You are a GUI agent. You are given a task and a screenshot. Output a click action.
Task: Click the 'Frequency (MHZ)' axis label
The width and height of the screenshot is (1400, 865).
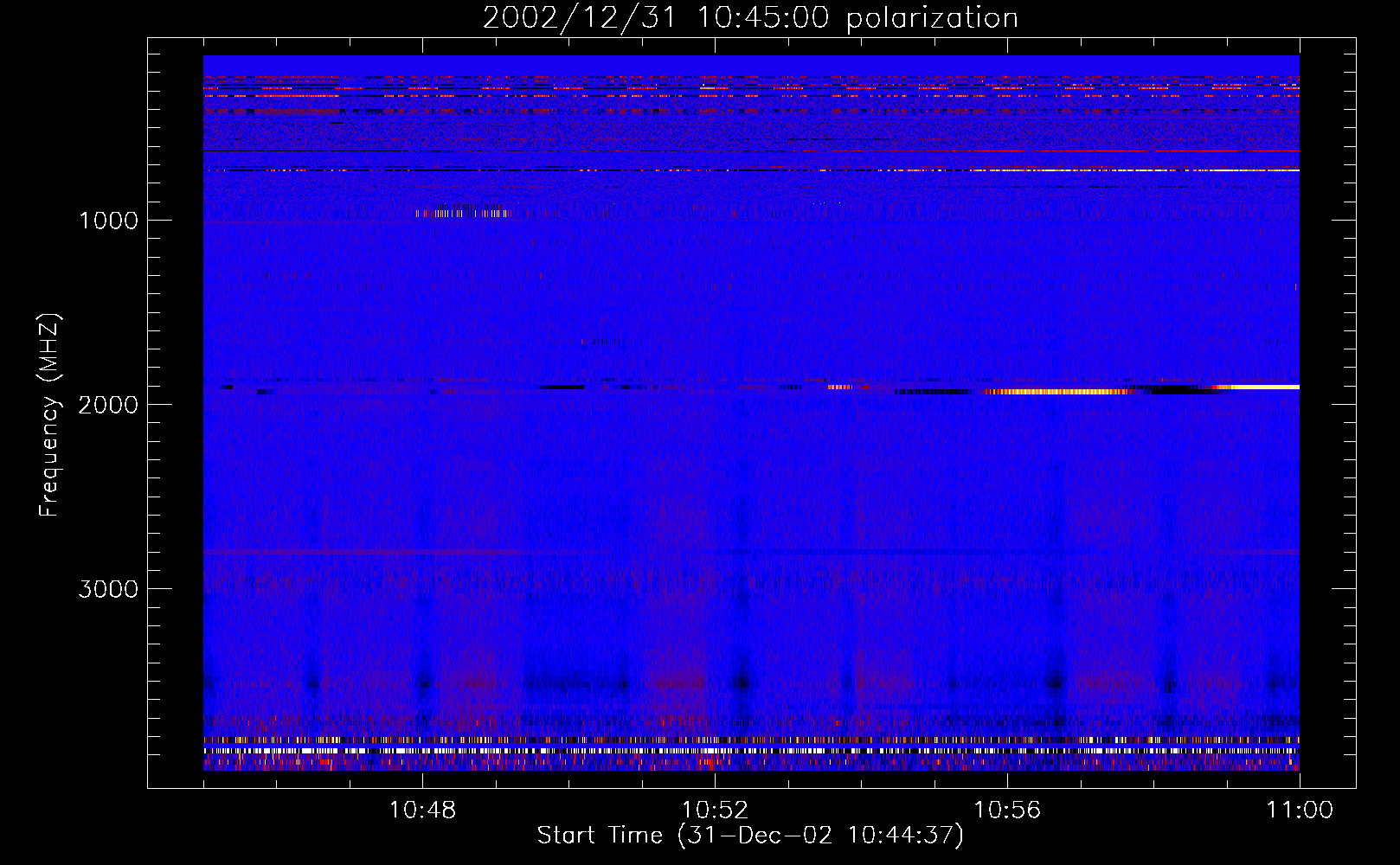tap(49, 415)
